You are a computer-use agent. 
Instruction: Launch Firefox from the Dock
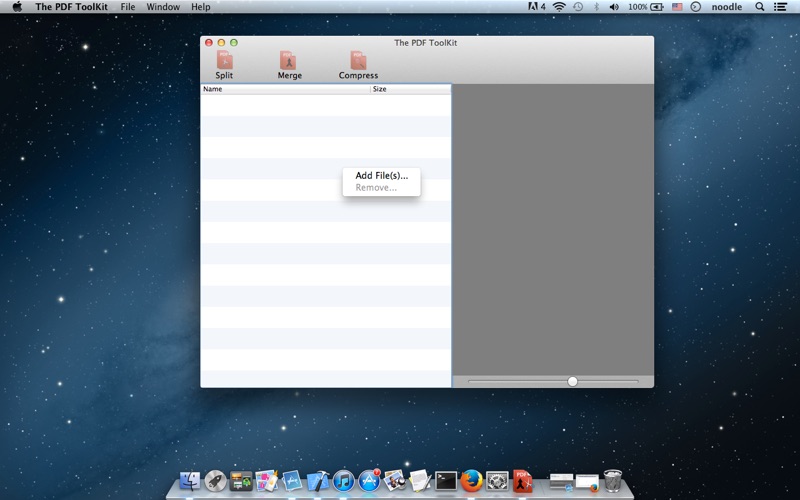click(x=471, y=481)
